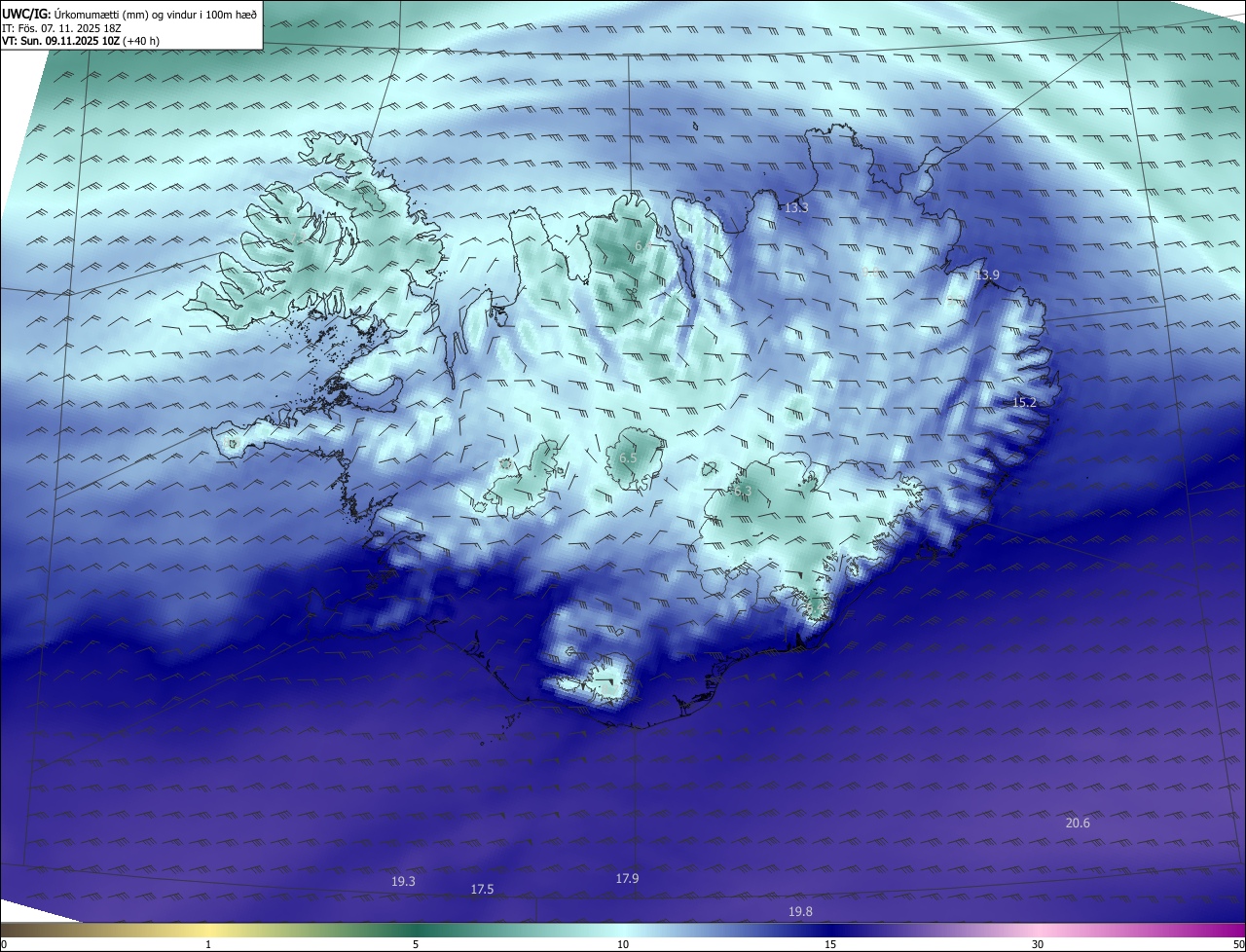Click the initial time line "IT: Fös. 07. 11. 2025 18Z"

pos(59,28)
